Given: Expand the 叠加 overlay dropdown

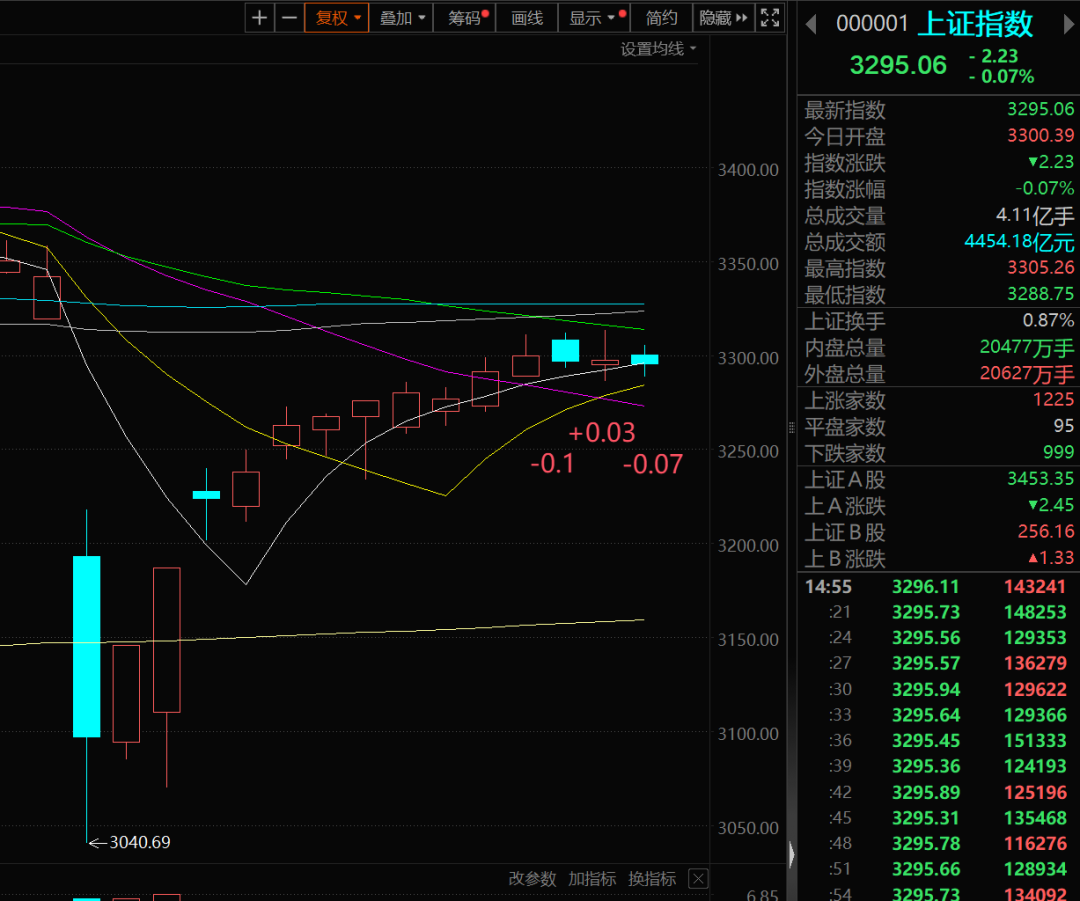Looking at the screenshot, I should click(402, 17).
